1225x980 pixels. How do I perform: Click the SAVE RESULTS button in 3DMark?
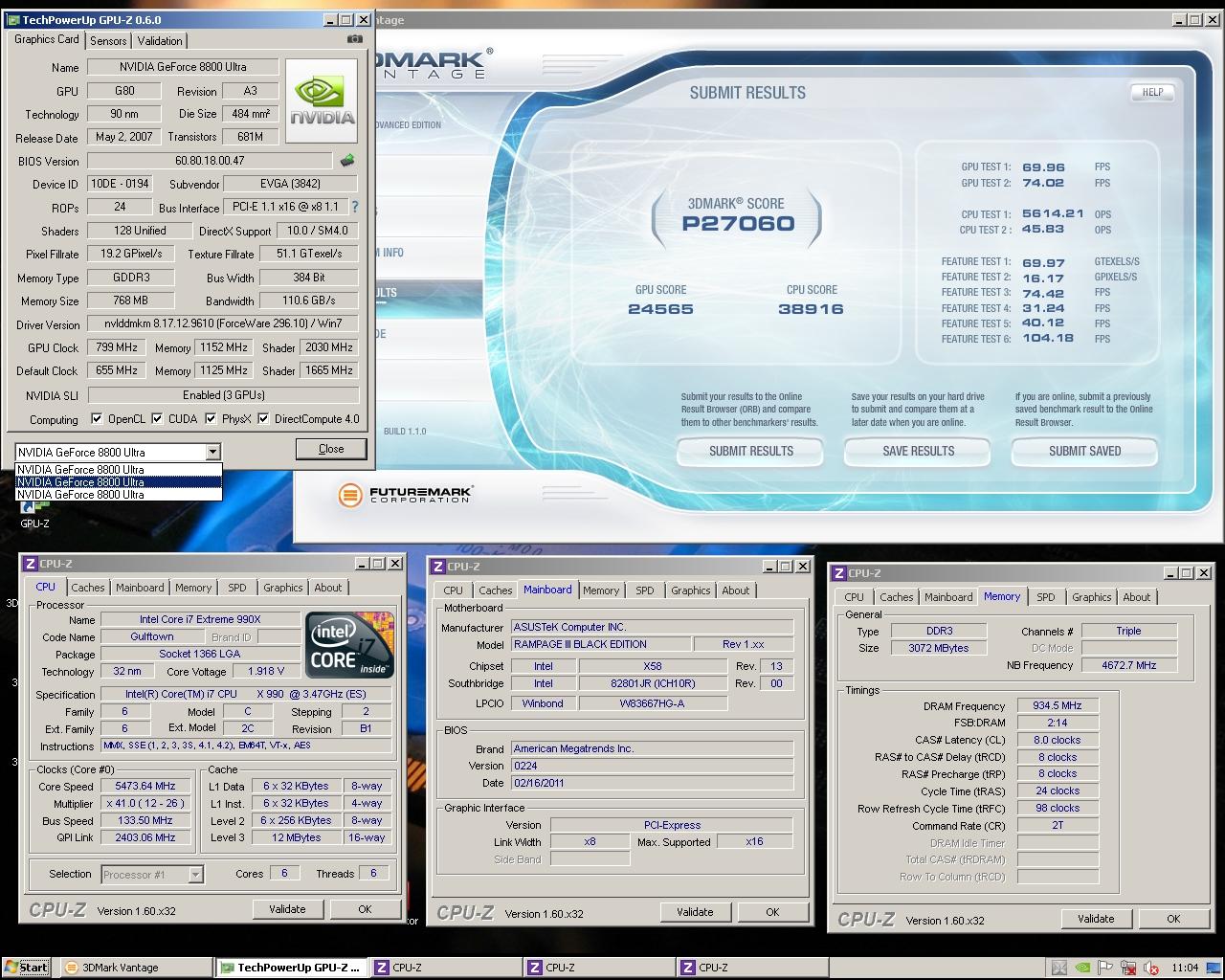click(x=919, y=451)
